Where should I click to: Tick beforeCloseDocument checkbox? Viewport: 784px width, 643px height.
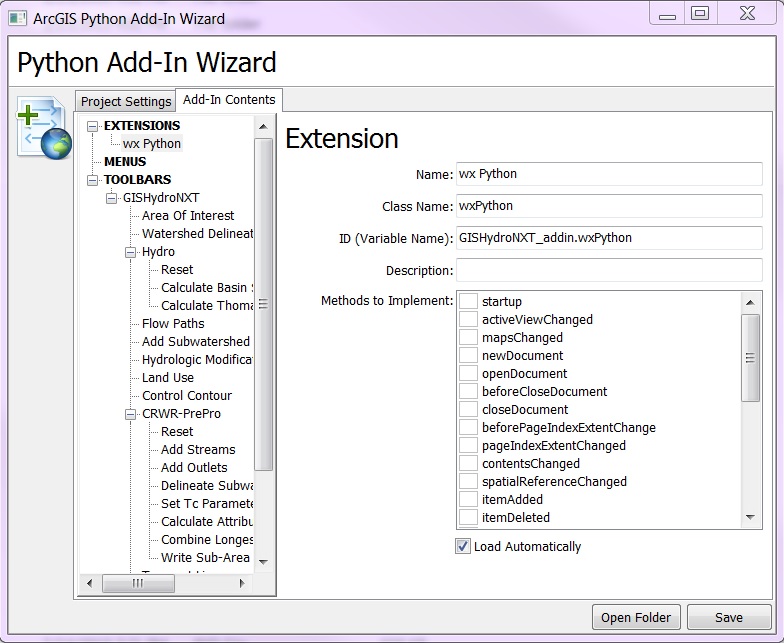[468, 391]
